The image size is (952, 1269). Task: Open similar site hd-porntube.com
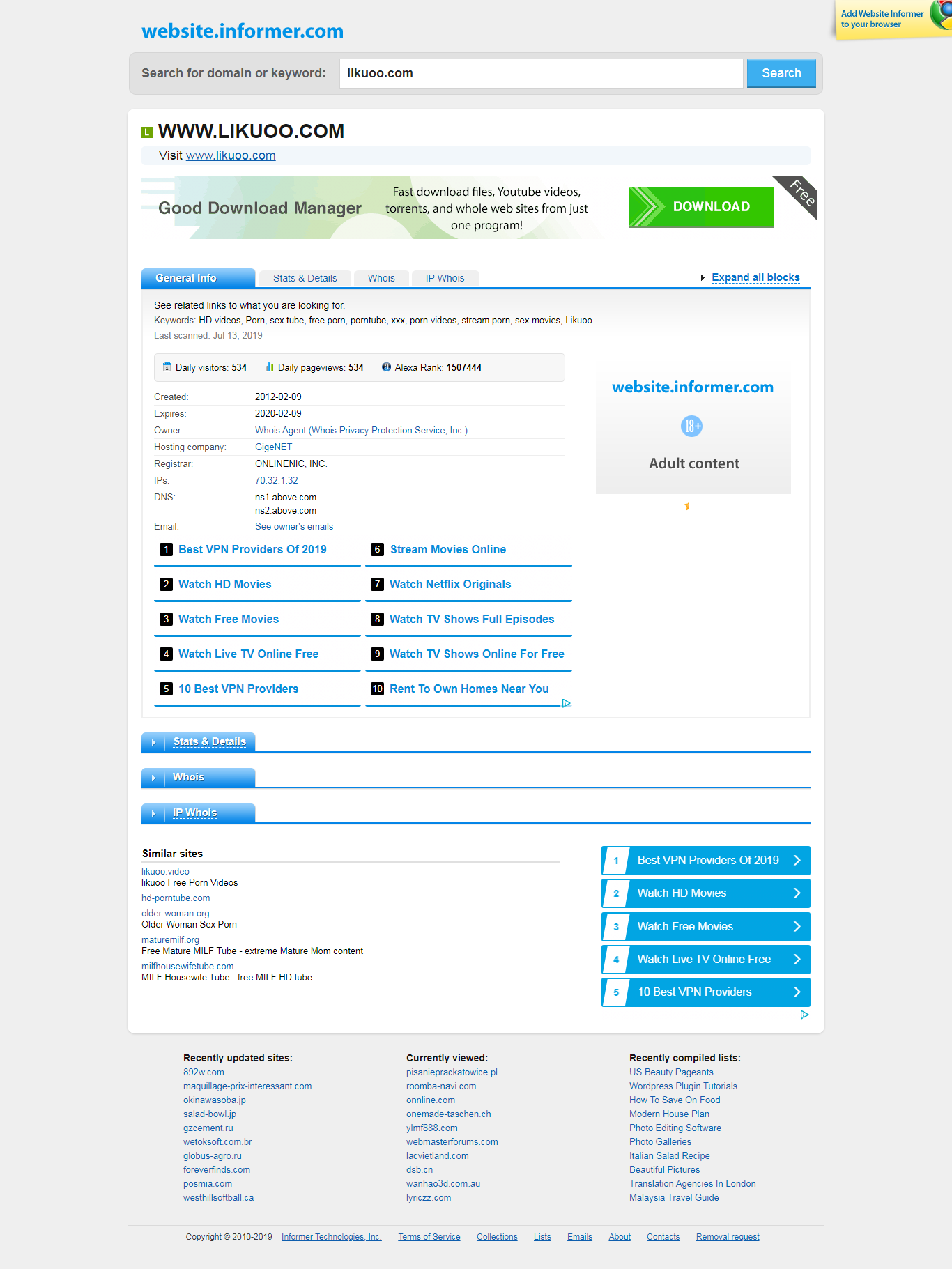coord(176,898)
